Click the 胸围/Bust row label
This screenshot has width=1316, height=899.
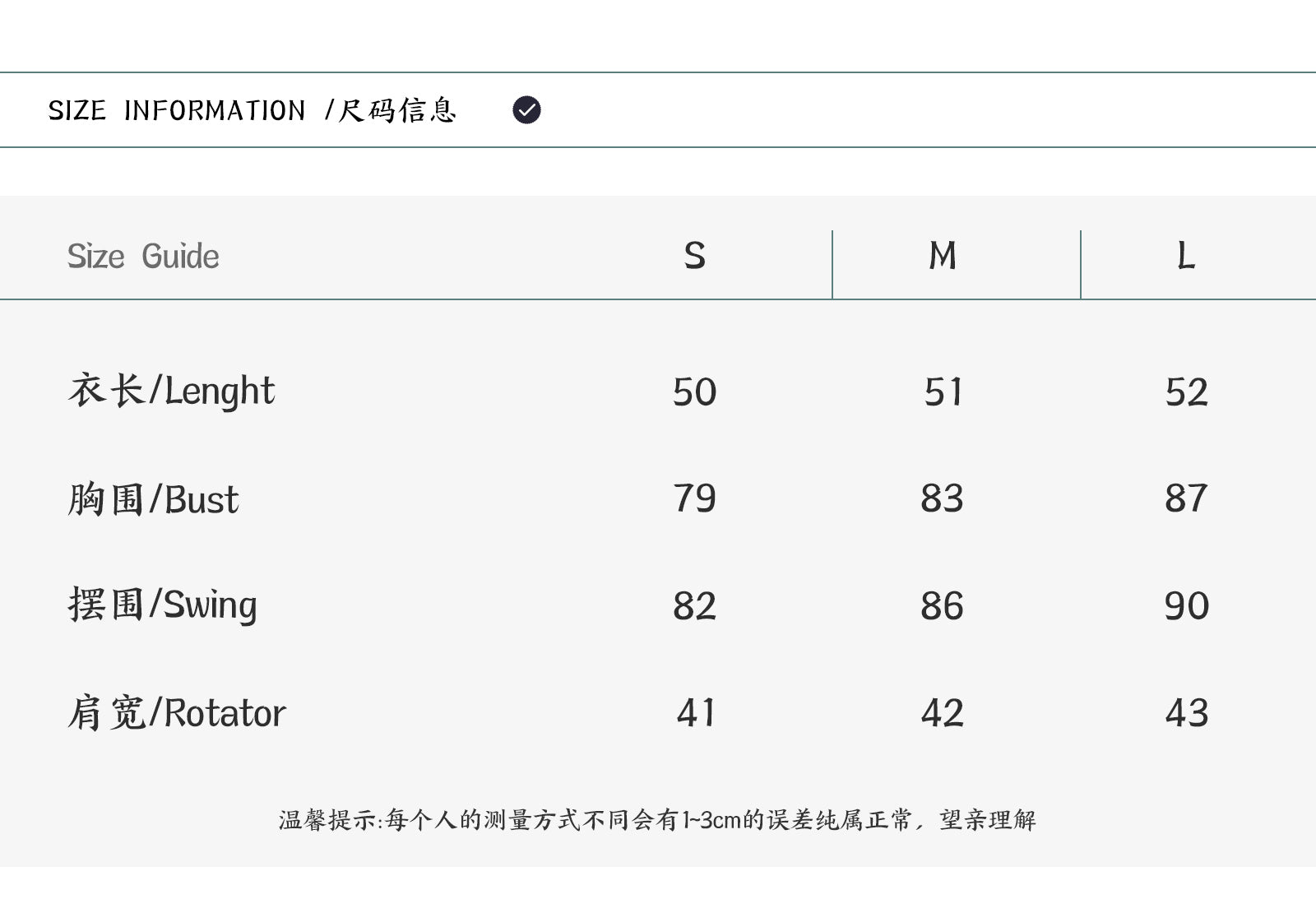[x=153, y=499]
